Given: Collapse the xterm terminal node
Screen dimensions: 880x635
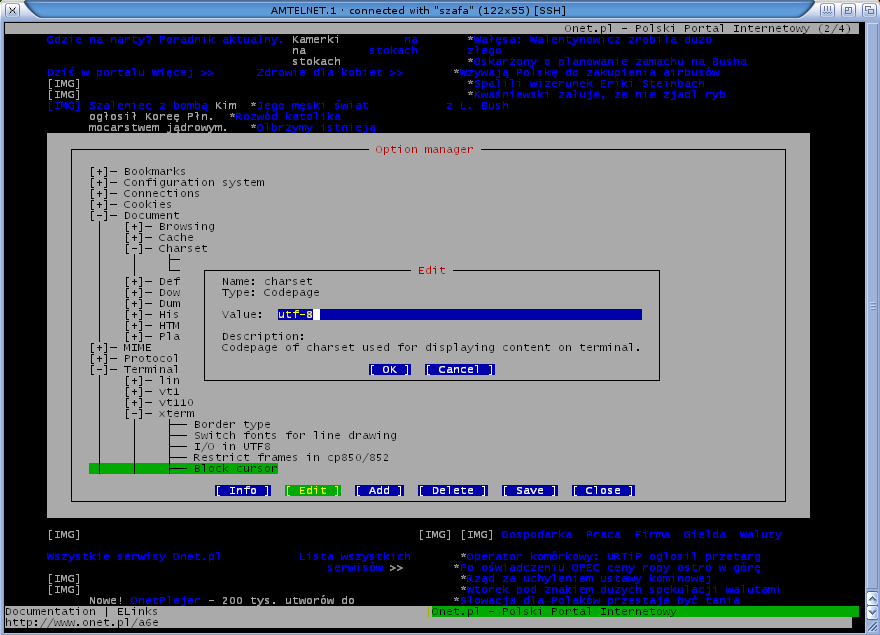Looking at the screenshot, I should coord(134,414).
